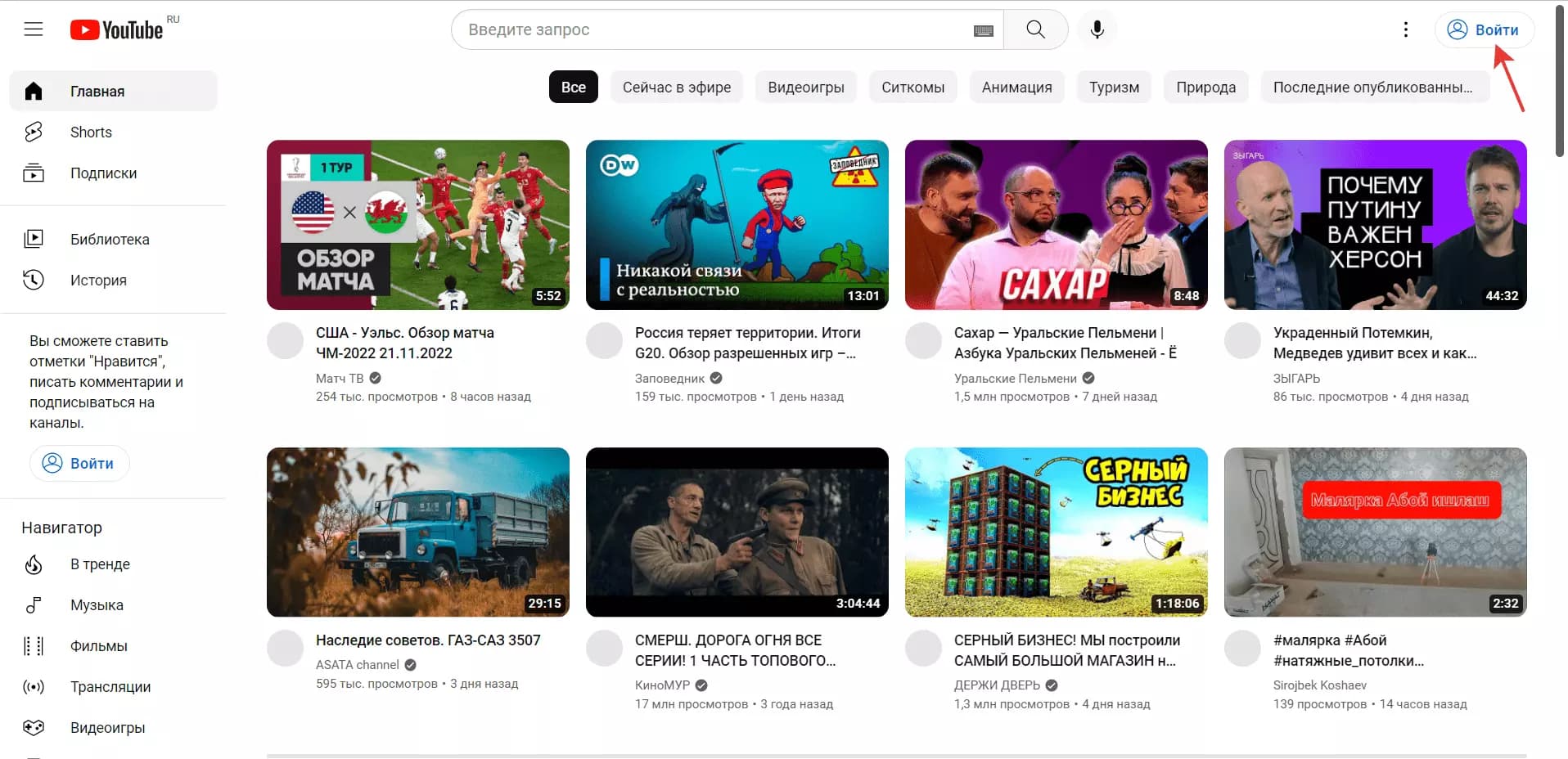
Task: Click the magnifying glass search button
Action: click(1035, 29)
